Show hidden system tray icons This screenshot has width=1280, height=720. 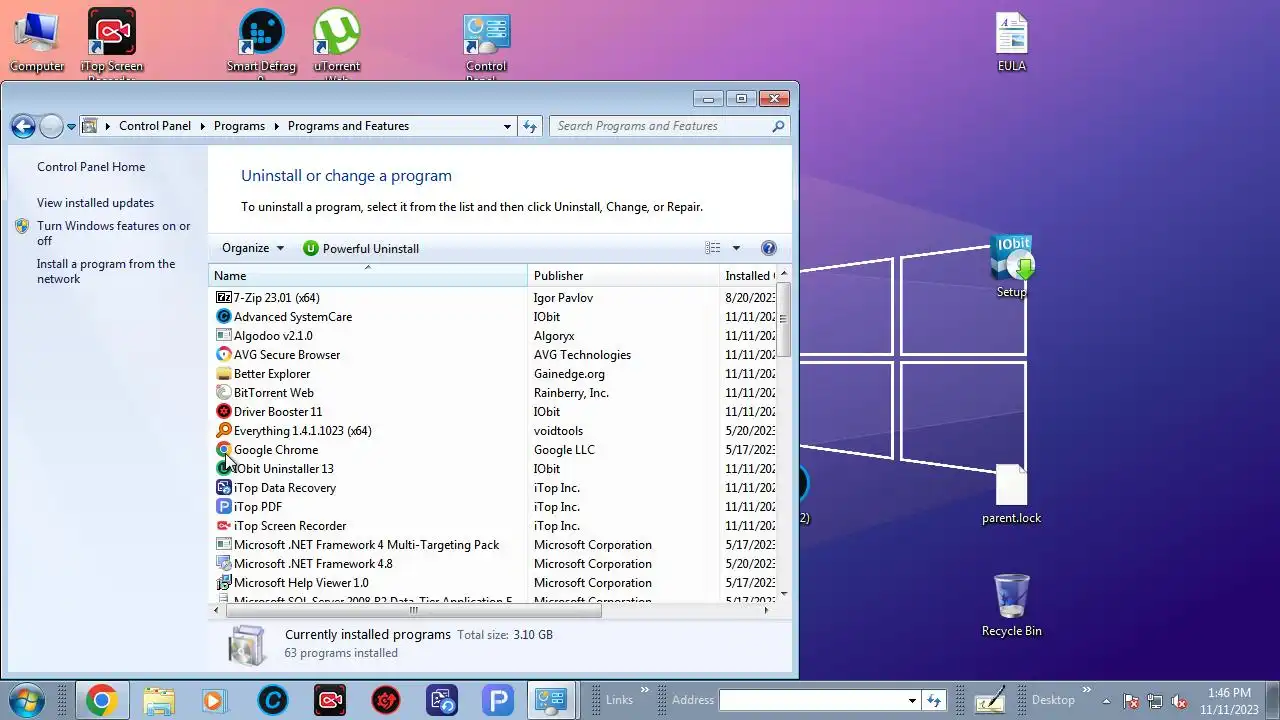[x=1106, y=700]
